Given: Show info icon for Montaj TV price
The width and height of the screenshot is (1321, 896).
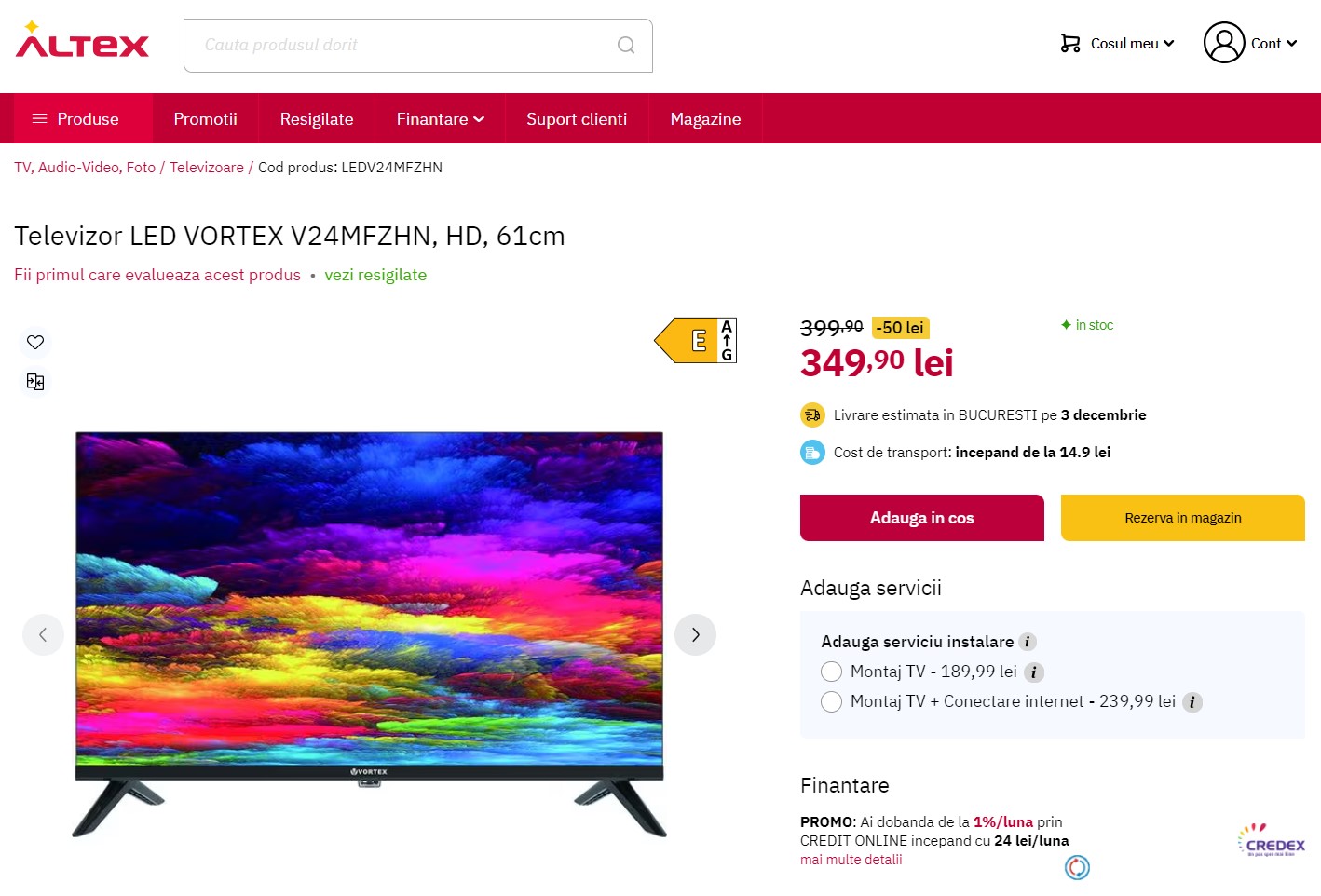Looking at the screenshot, I should [x=1034, y=672].
